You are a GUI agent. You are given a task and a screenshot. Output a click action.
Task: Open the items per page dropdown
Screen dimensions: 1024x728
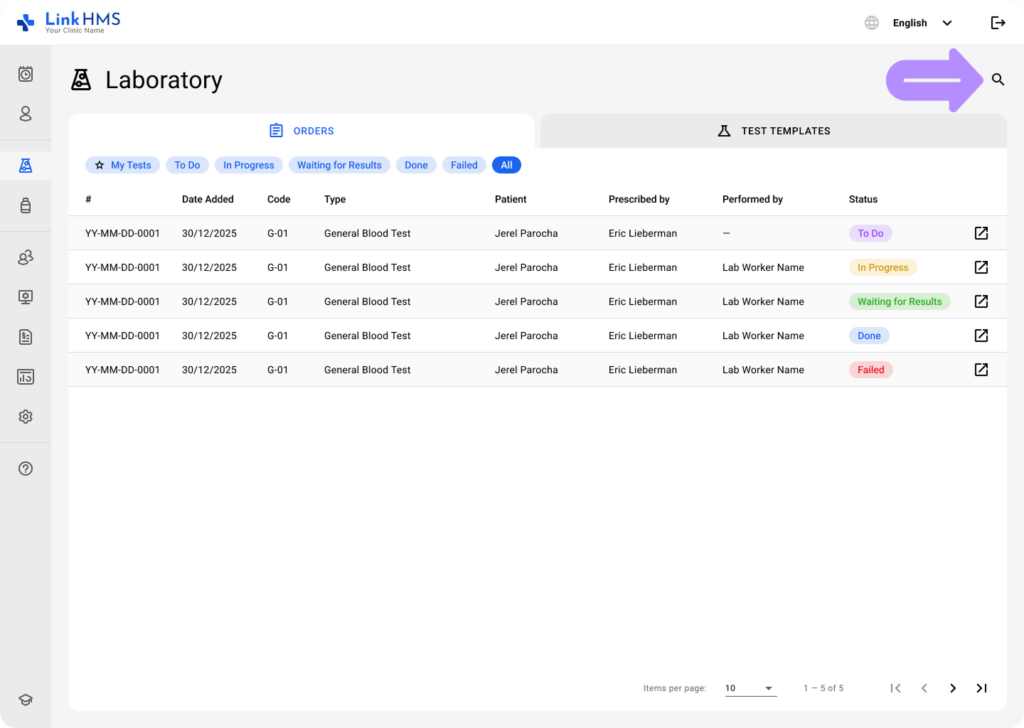point(750,688)
